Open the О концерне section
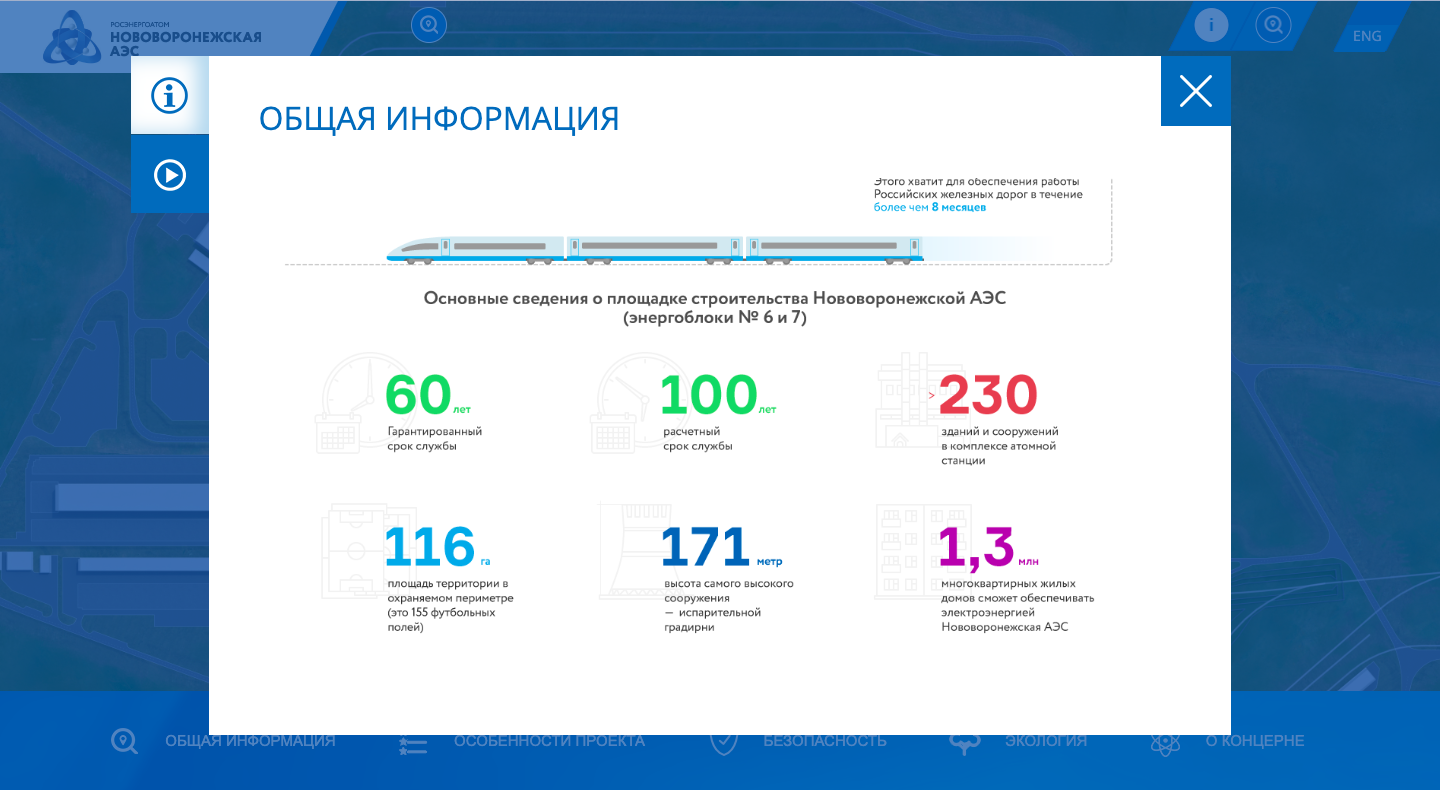Screen dimensions: 1440x790 tap(1254, 741)
